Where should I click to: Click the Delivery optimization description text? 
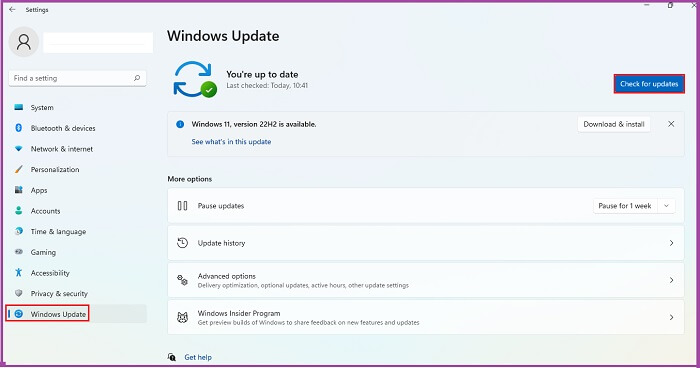303,285
